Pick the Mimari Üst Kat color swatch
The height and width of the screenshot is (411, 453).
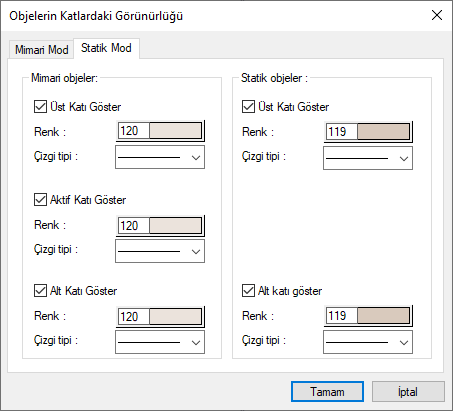click(175, 131)
